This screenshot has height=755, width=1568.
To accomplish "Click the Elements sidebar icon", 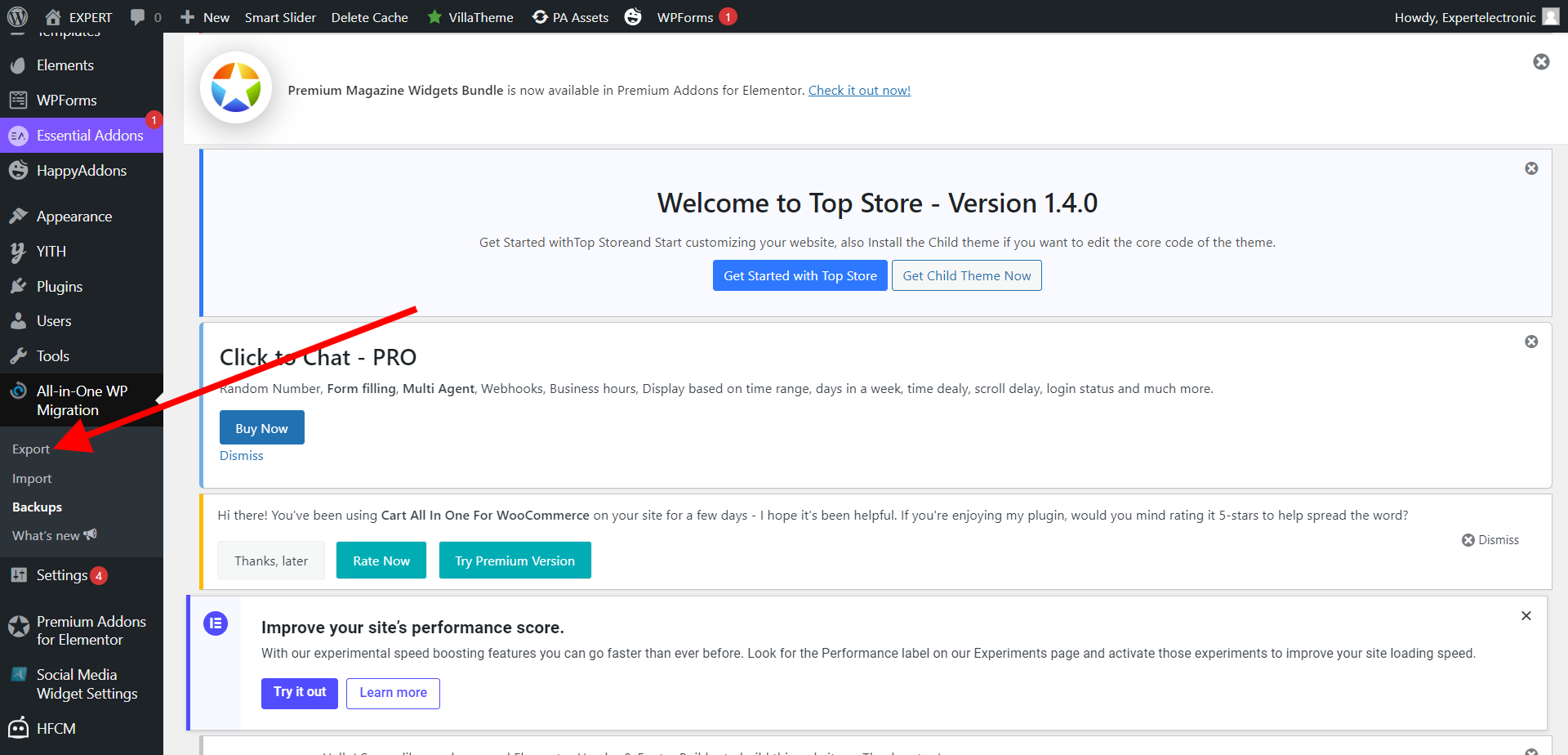I will coord(18,65).
